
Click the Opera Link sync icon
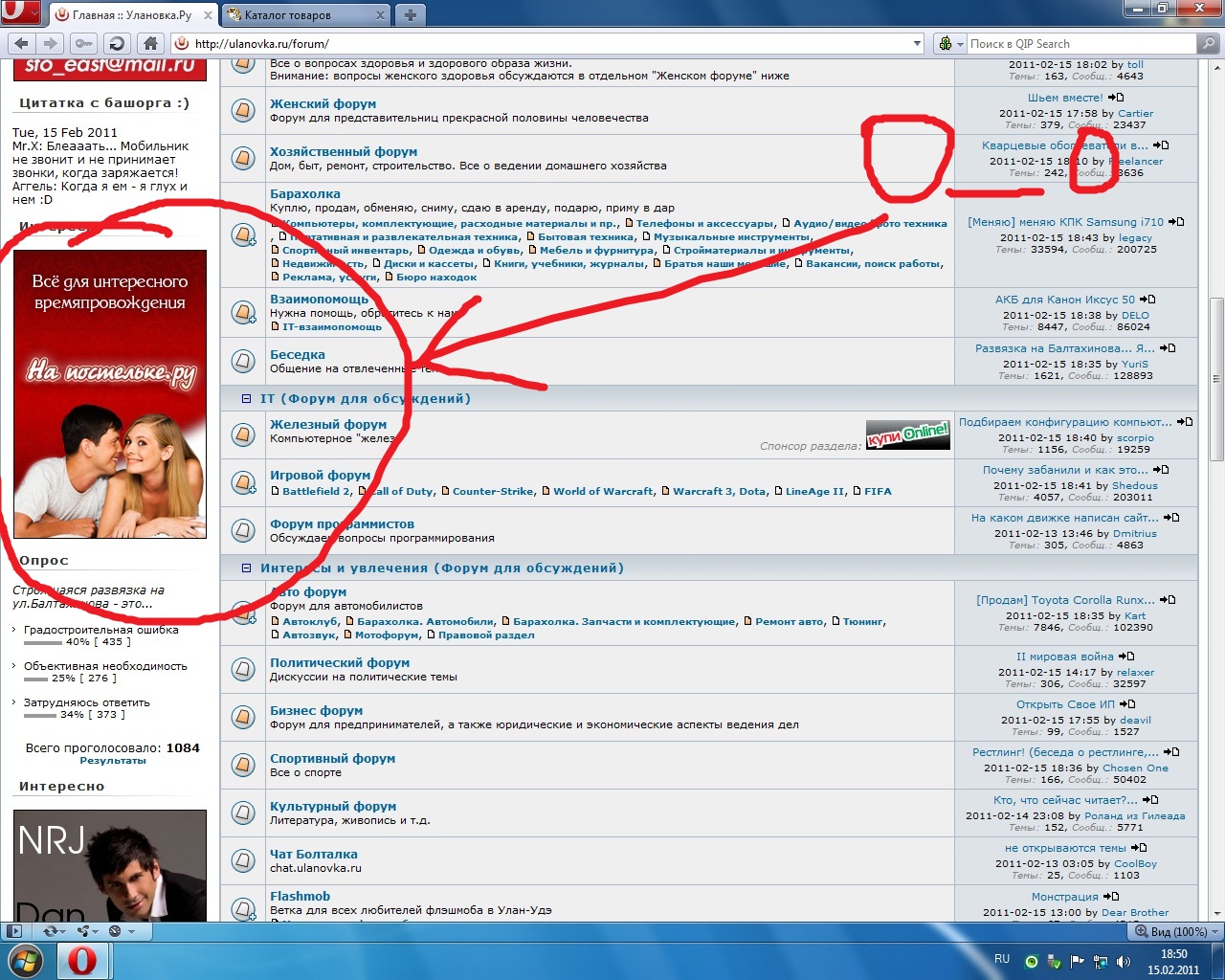[x=50, y=930]
